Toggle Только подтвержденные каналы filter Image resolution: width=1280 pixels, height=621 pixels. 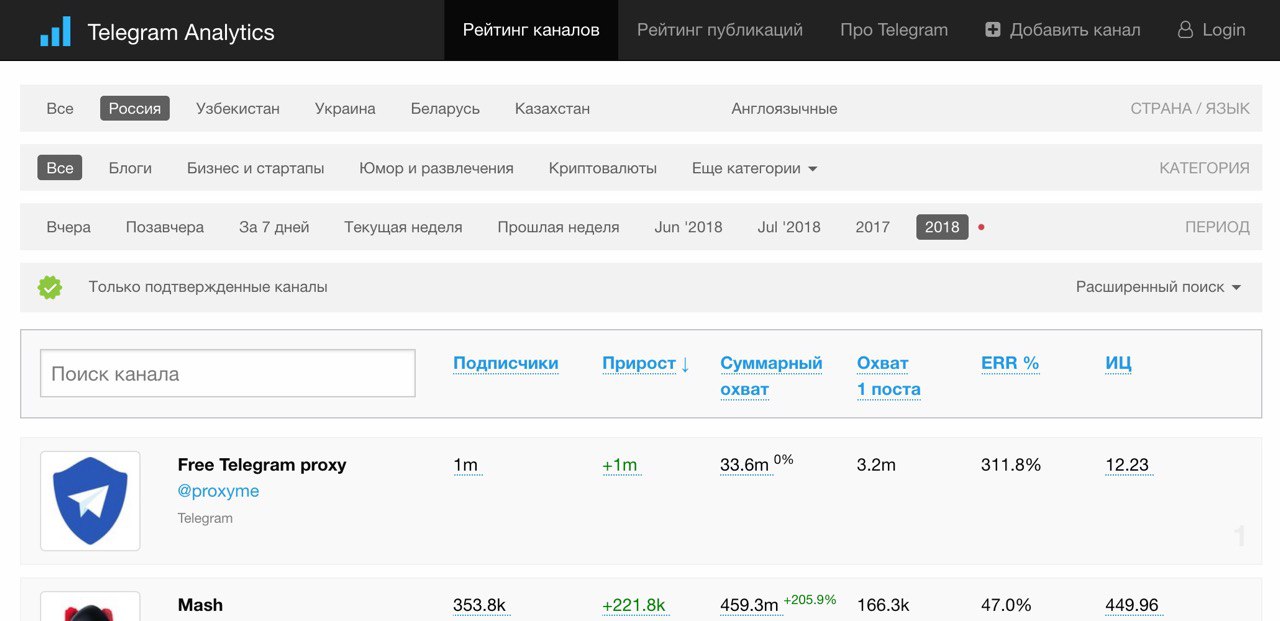click(x=208, y=287)
